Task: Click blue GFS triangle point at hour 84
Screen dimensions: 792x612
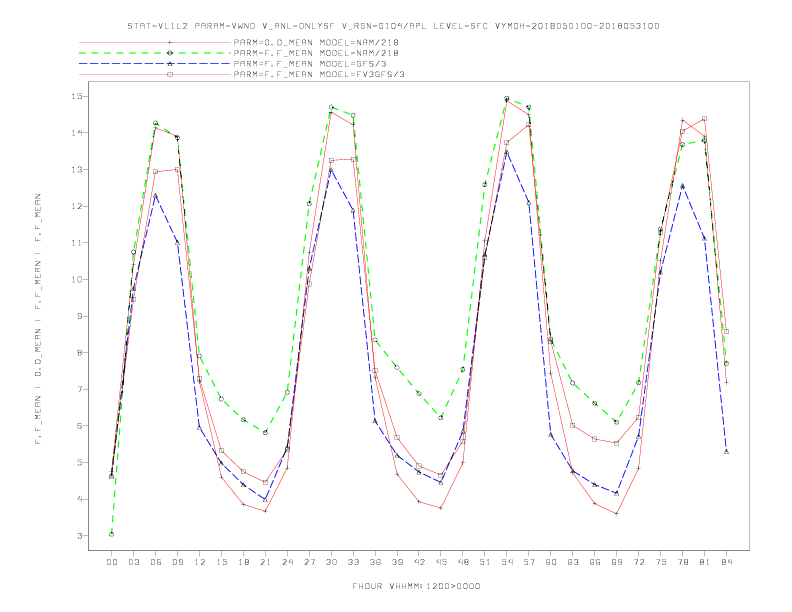Action: pyautogui.click(x=726, y=451)
